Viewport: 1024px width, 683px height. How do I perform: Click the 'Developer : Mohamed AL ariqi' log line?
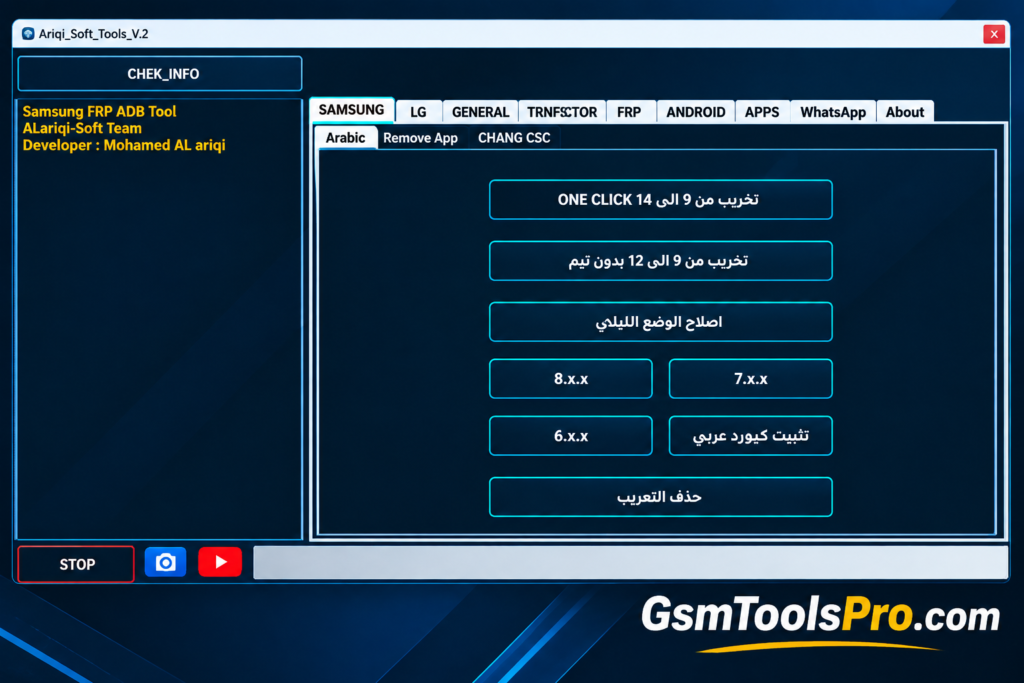pyautogui.click(x=124, y=146)
